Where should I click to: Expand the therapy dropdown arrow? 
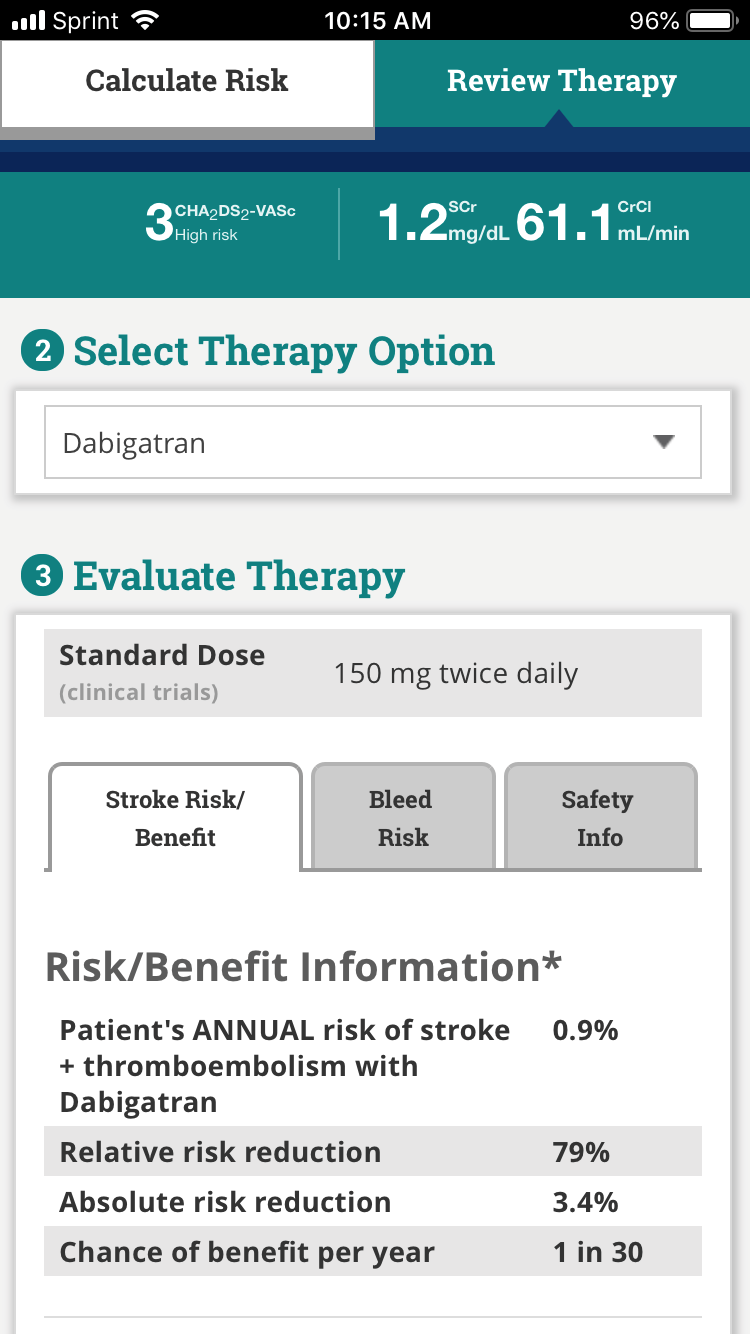pos(664,442)
